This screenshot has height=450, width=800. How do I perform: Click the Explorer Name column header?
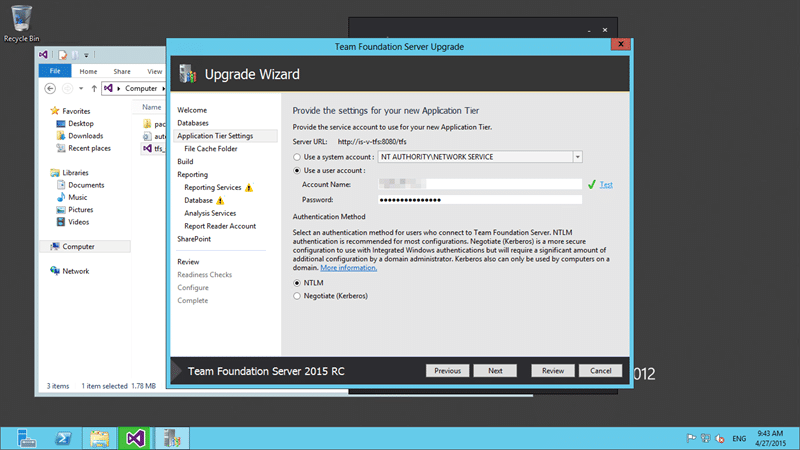(x=152, y=107)
